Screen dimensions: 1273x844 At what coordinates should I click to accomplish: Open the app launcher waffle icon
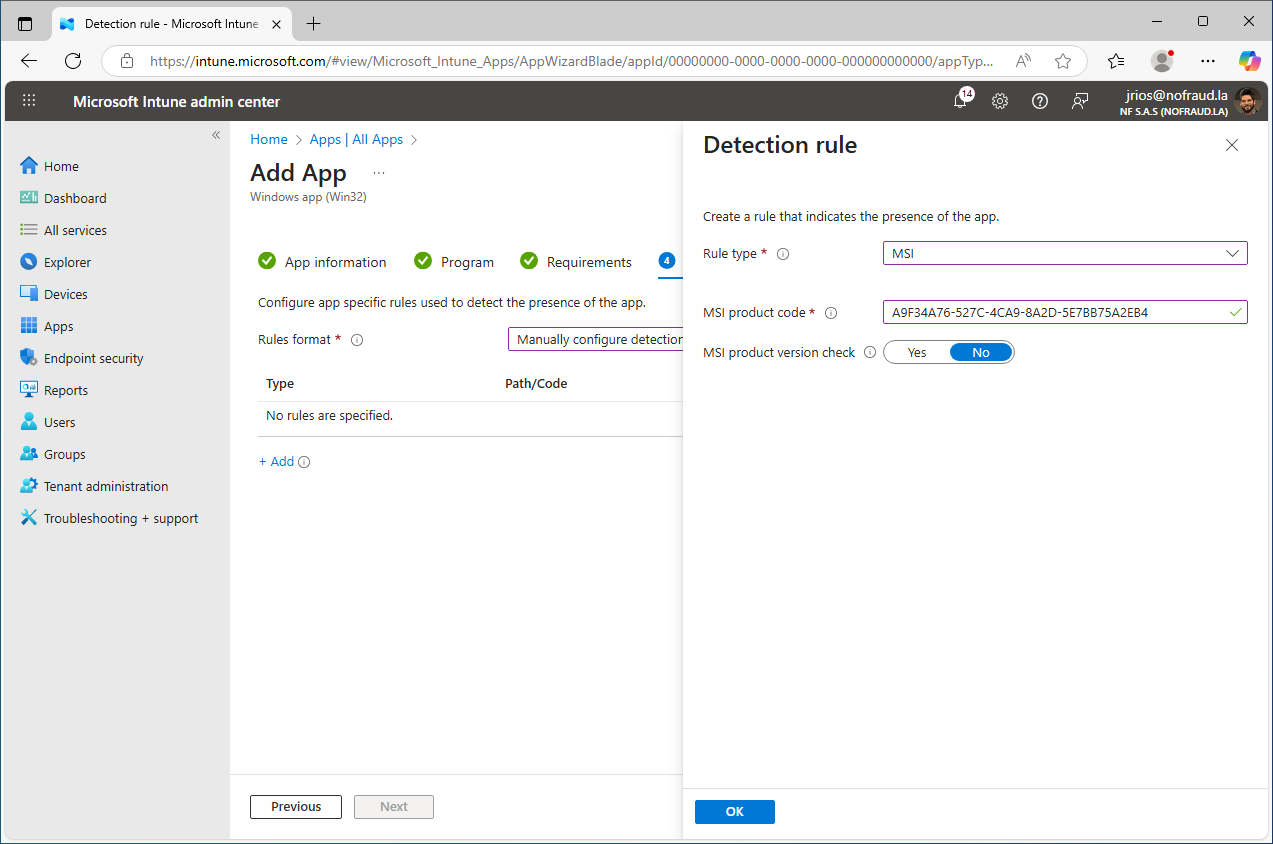point(29,101)
